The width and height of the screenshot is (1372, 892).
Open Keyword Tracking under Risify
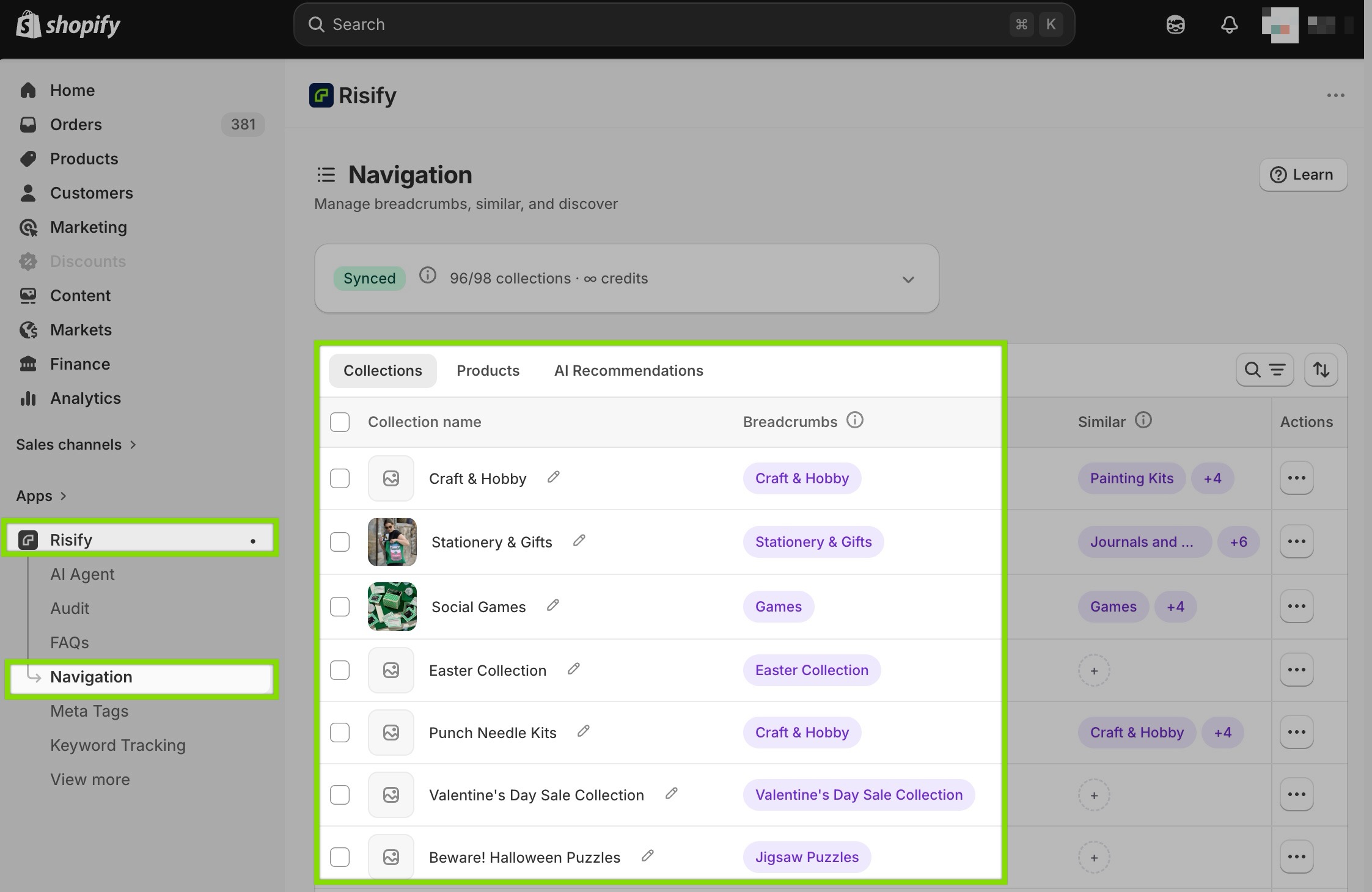pyautogui.click(x=118, y=745)
